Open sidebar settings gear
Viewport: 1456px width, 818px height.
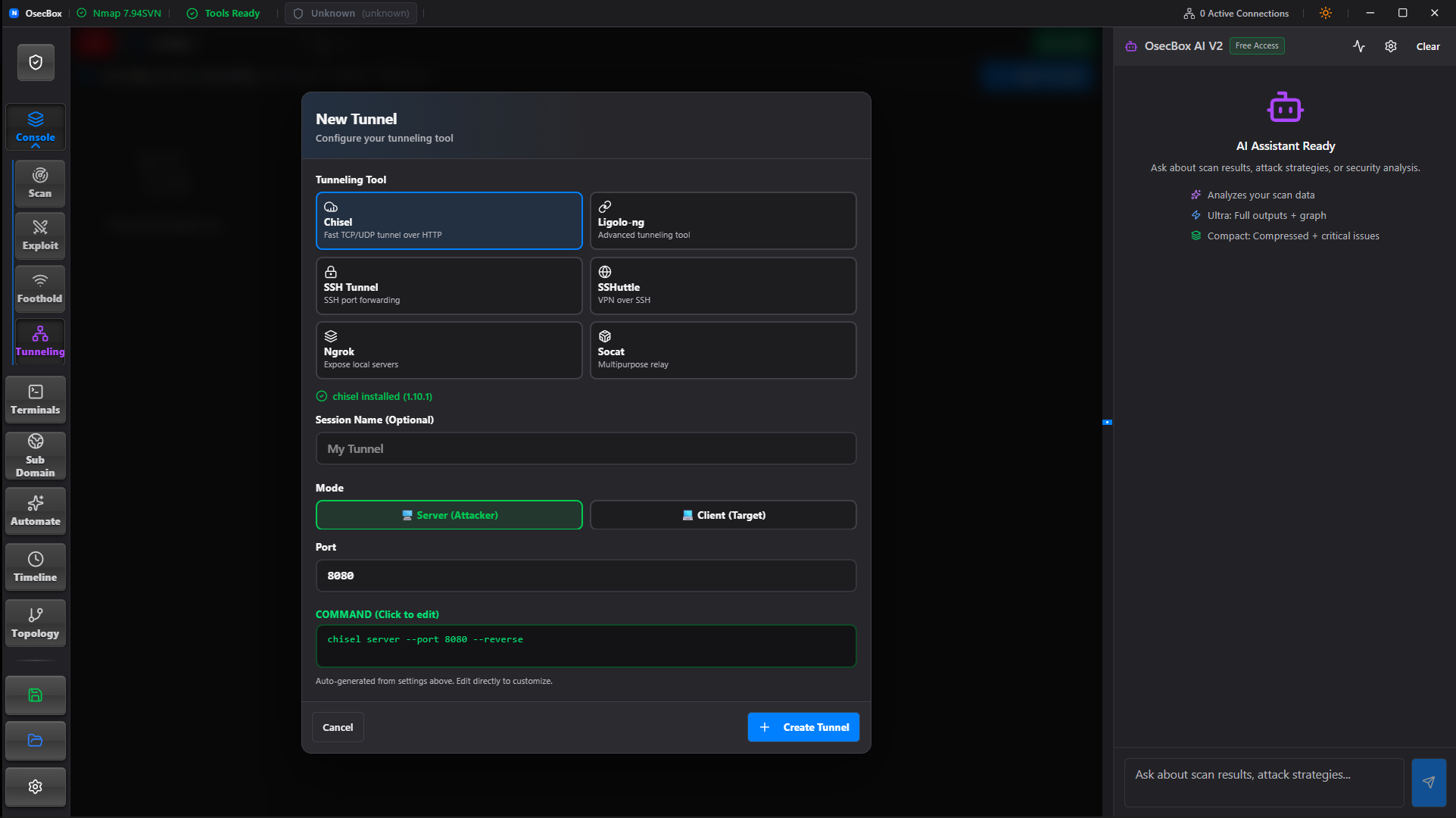[36, 787]
